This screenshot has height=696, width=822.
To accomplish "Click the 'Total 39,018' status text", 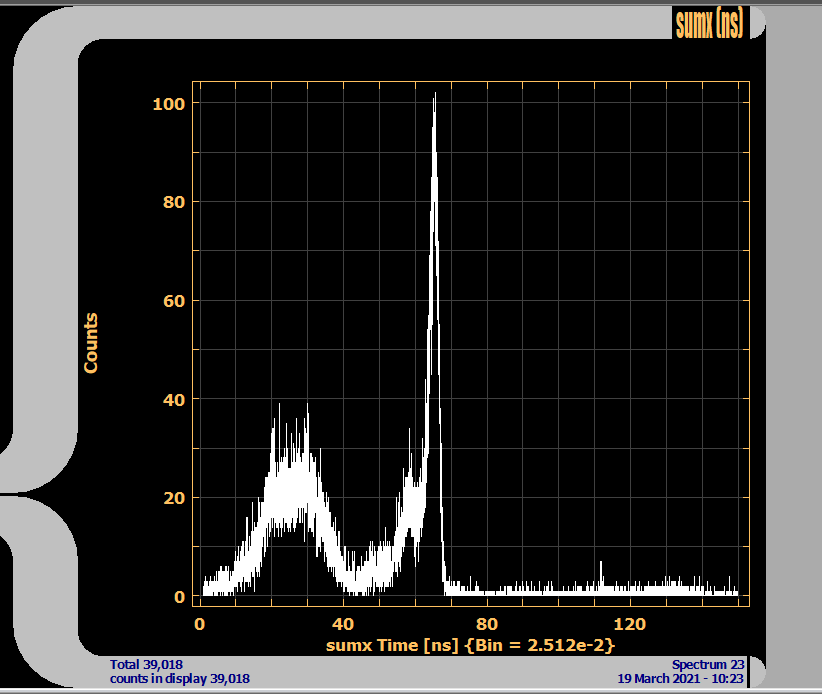I will (146, 664).
